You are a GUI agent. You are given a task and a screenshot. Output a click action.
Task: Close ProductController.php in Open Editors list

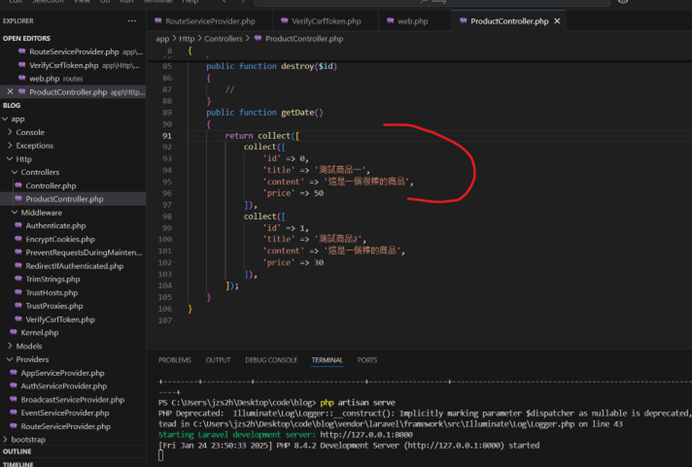pyautogui.click(x=10, y=92)
